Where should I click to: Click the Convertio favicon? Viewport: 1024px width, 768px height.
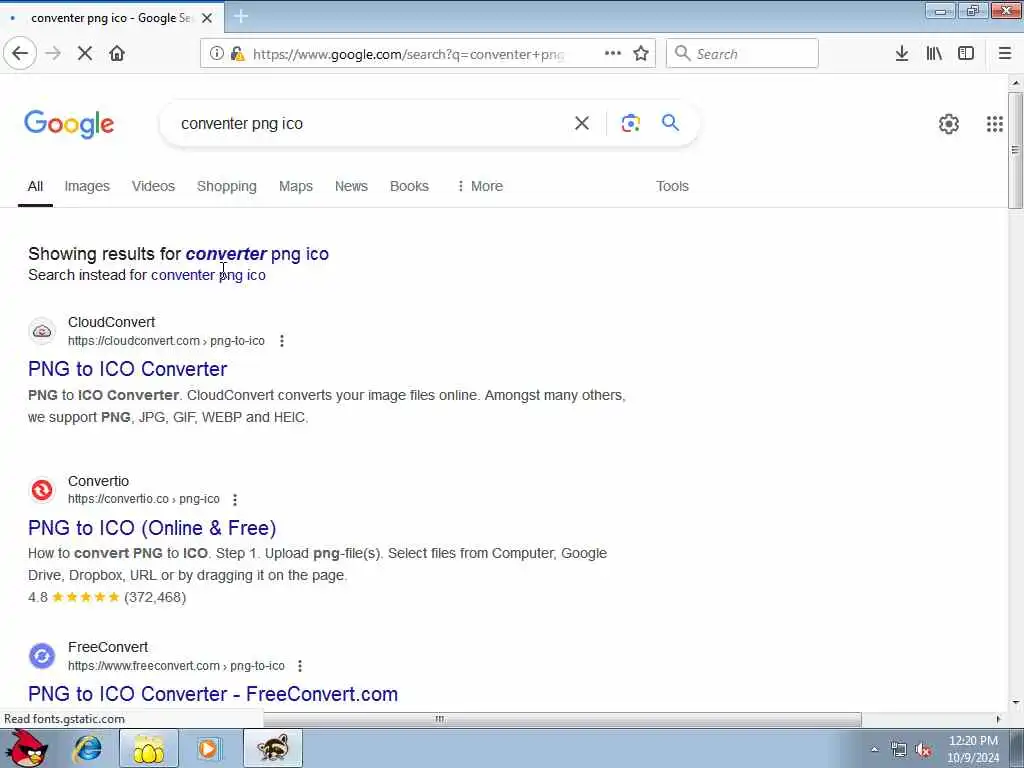click(x=42, y=490)
